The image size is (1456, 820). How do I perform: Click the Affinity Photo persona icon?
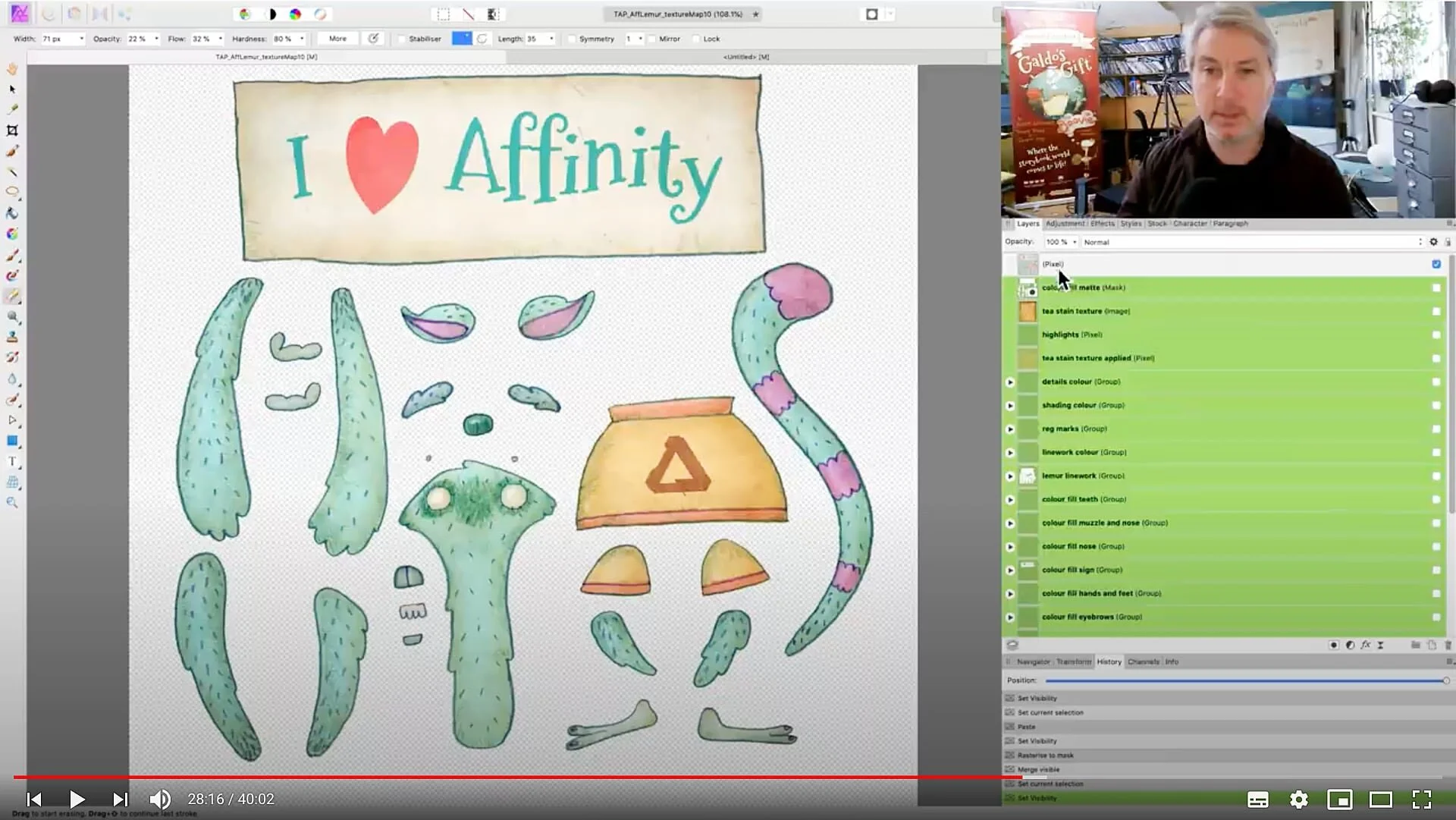20,14
